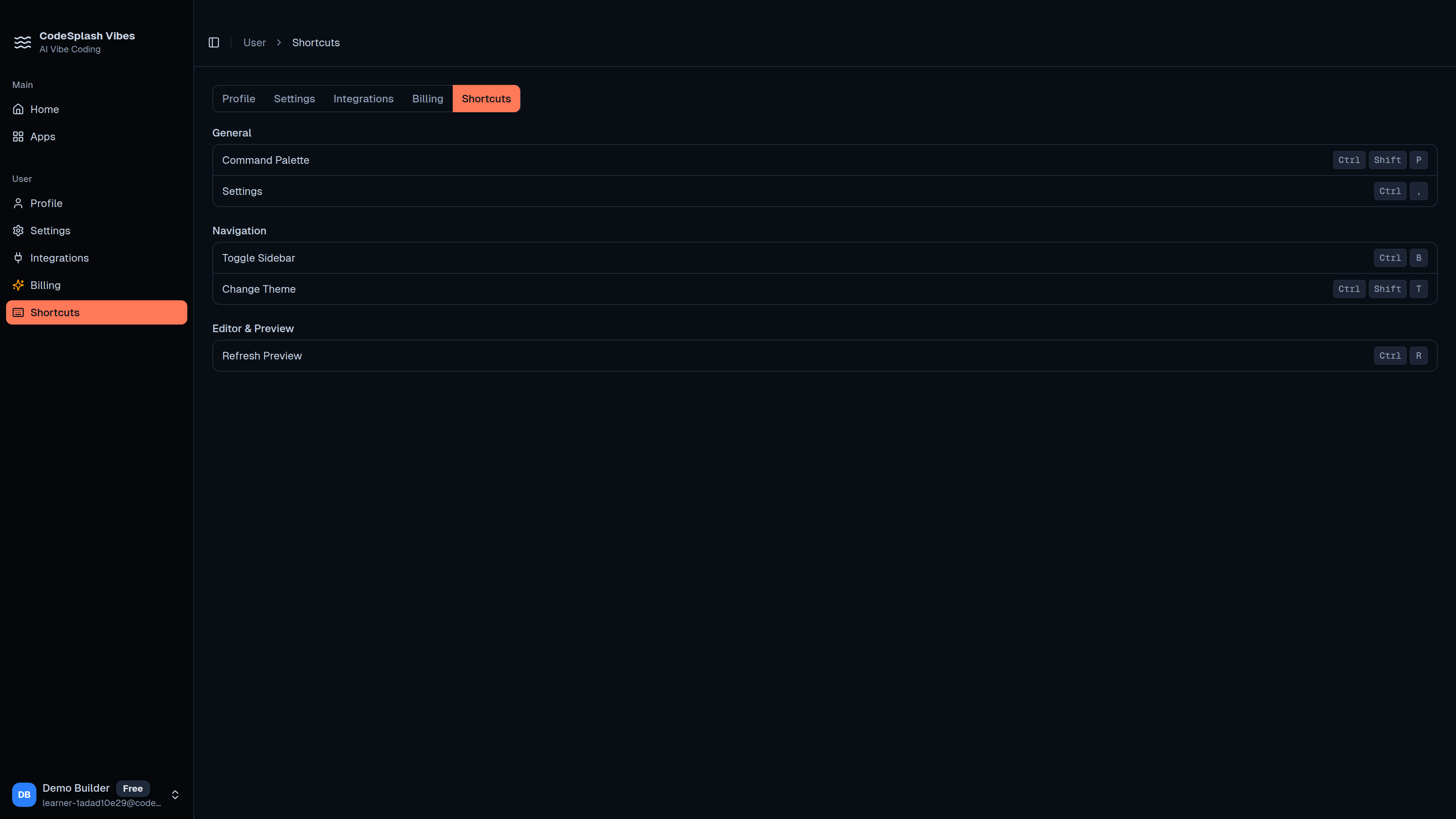Click the P key badge for Command Palette
The height and width of the screenshot is (819, 1456).
click(1419, 160)
